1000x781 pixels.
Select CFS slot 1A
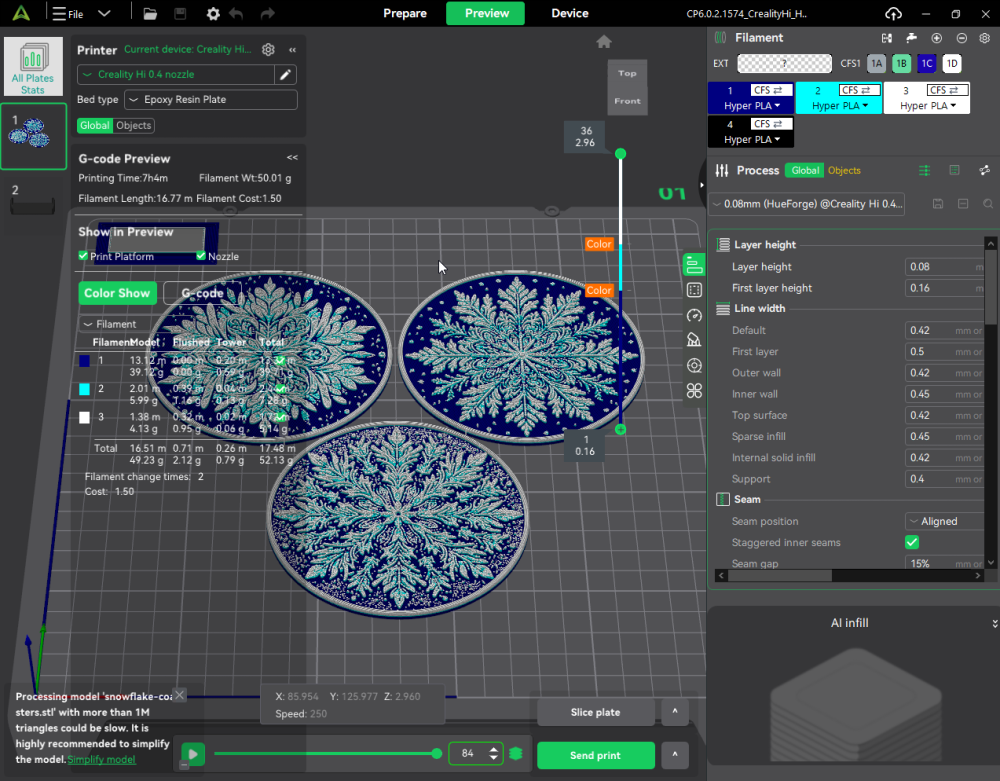pyautogui.click(x=877, y=63)
